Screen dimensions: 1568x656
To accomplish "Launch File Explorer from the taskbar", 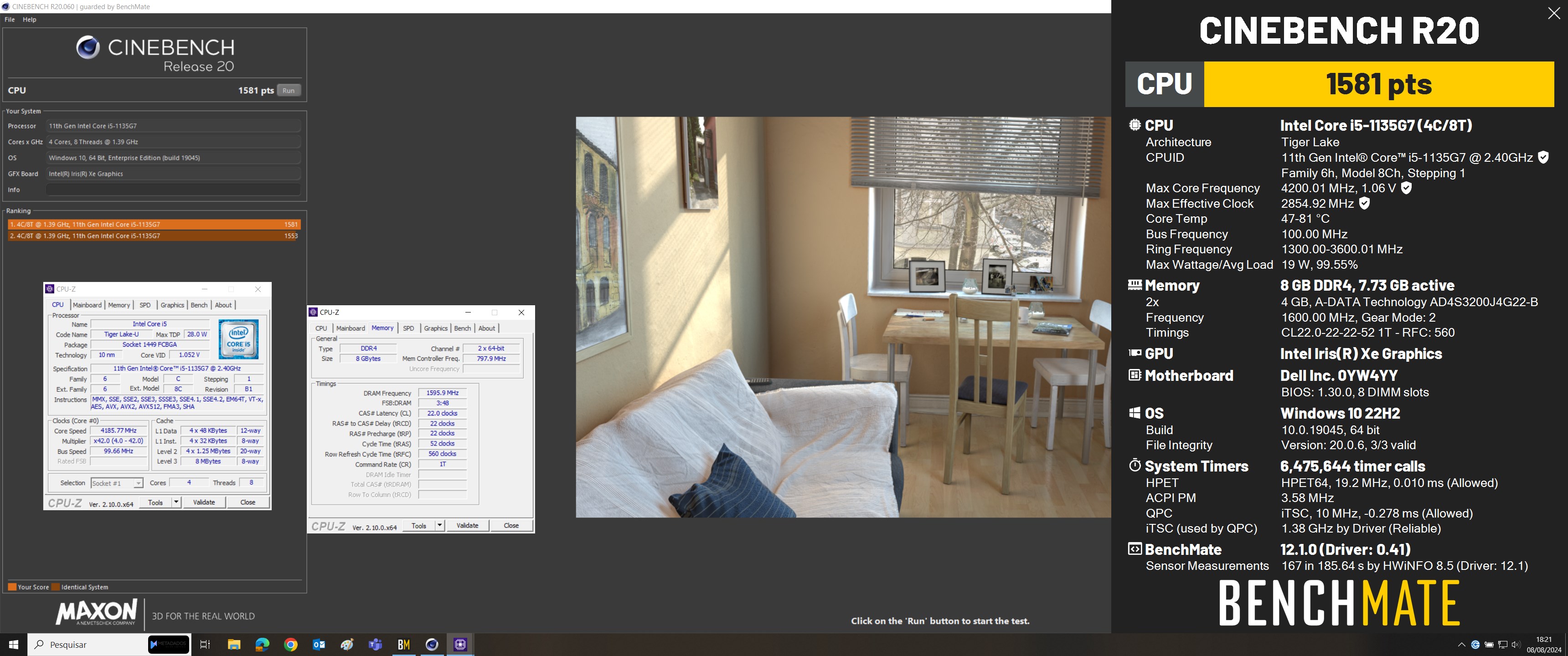I will pyautogui.click(x=234, y=645).
